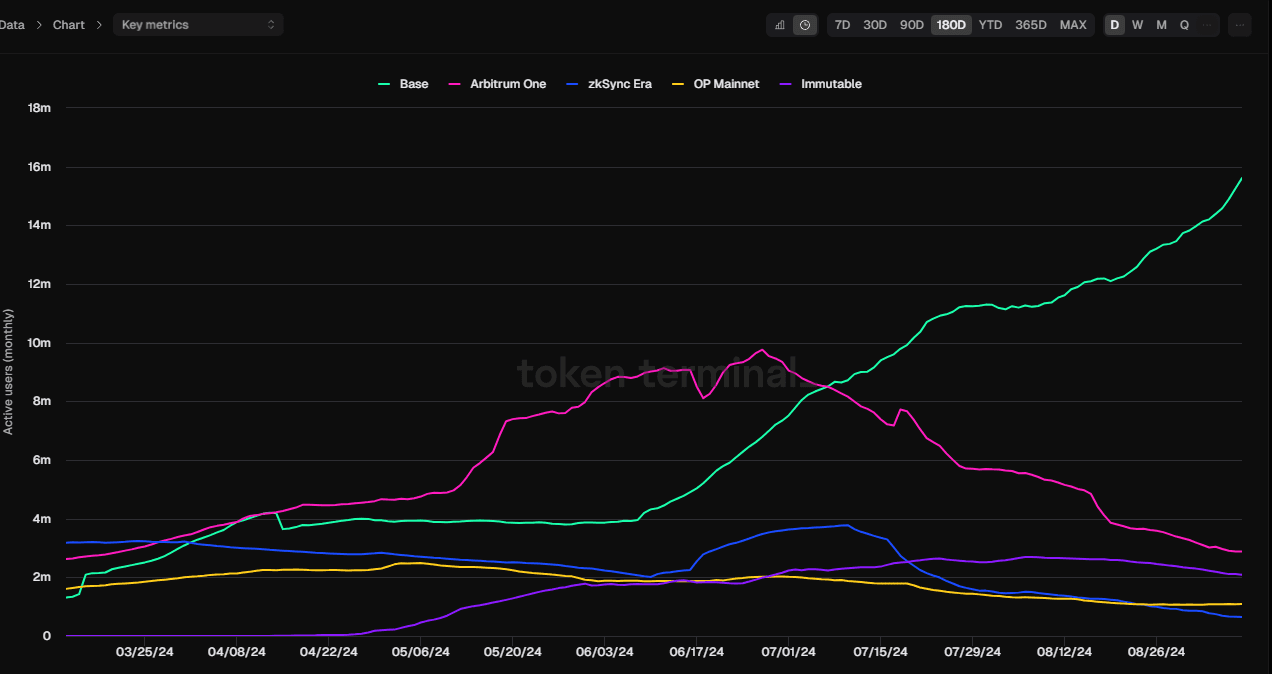1272x674 pixels.
Task: Click the bar chart type icon
Action: 779,24
